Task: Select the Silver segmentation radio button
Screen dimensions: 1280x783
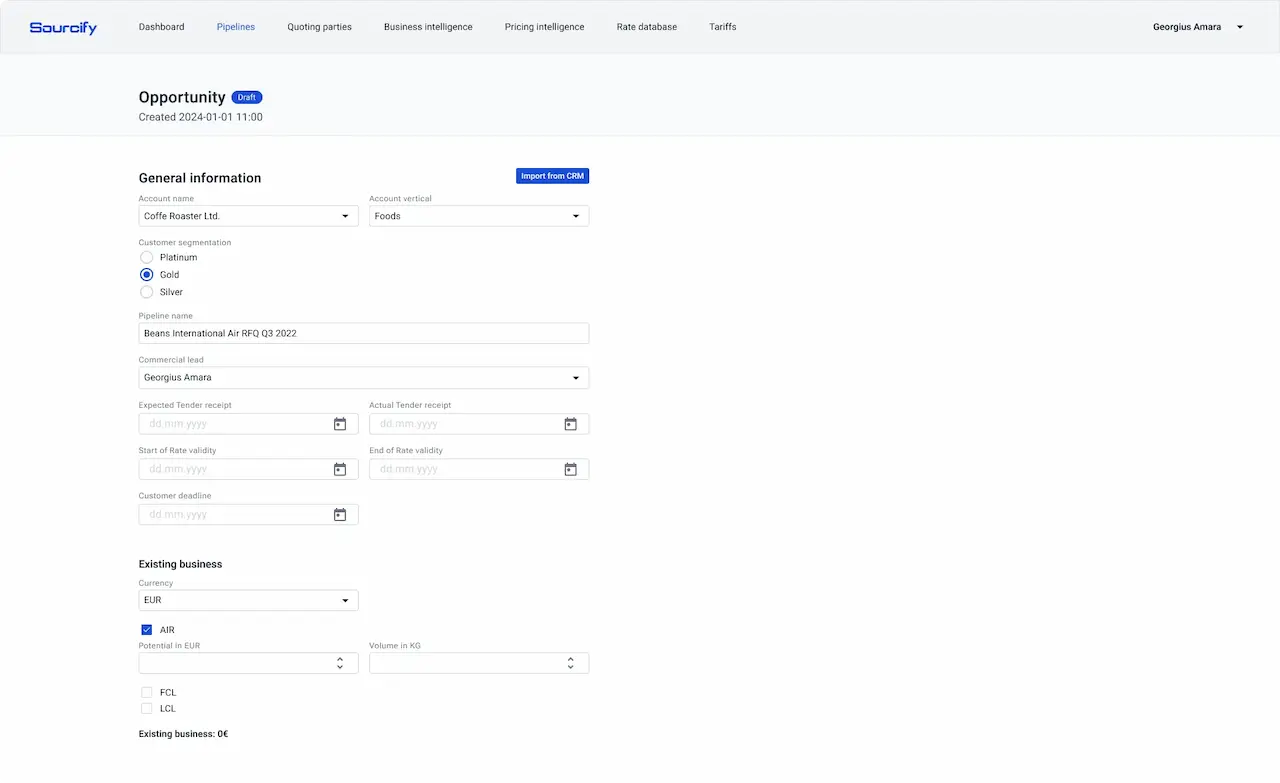Action: (146, 292)
